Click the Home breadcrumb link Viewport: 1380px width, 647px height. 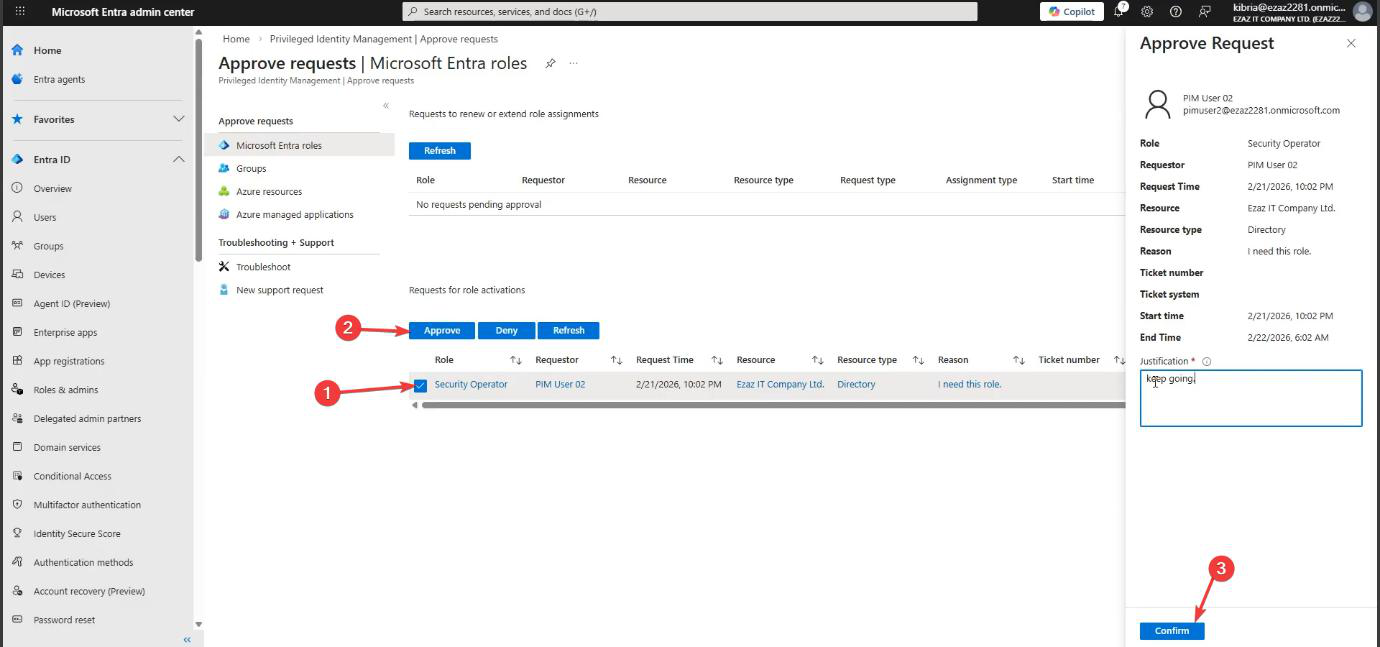pos(236,39)
